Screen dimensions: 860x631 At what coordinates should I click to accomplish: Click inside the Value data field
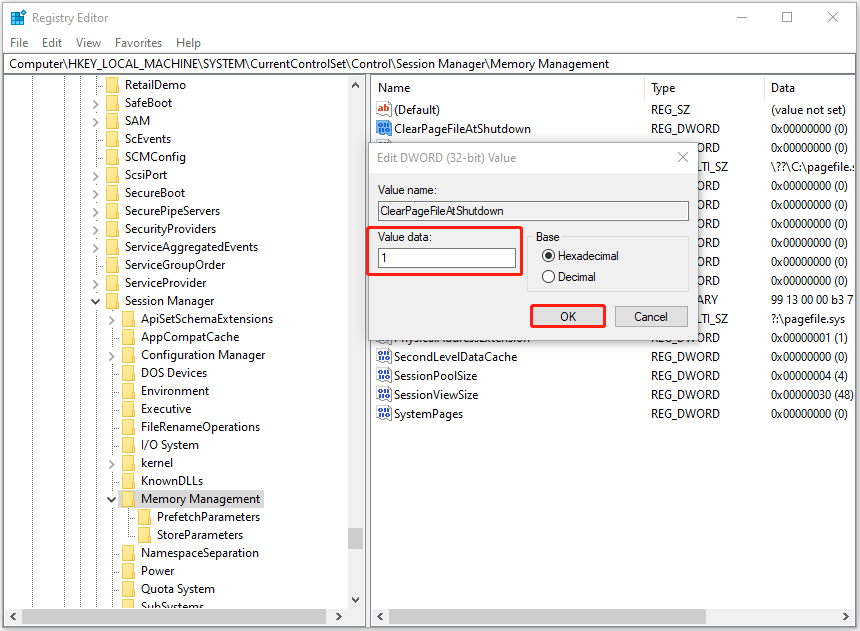pos(443,259)
